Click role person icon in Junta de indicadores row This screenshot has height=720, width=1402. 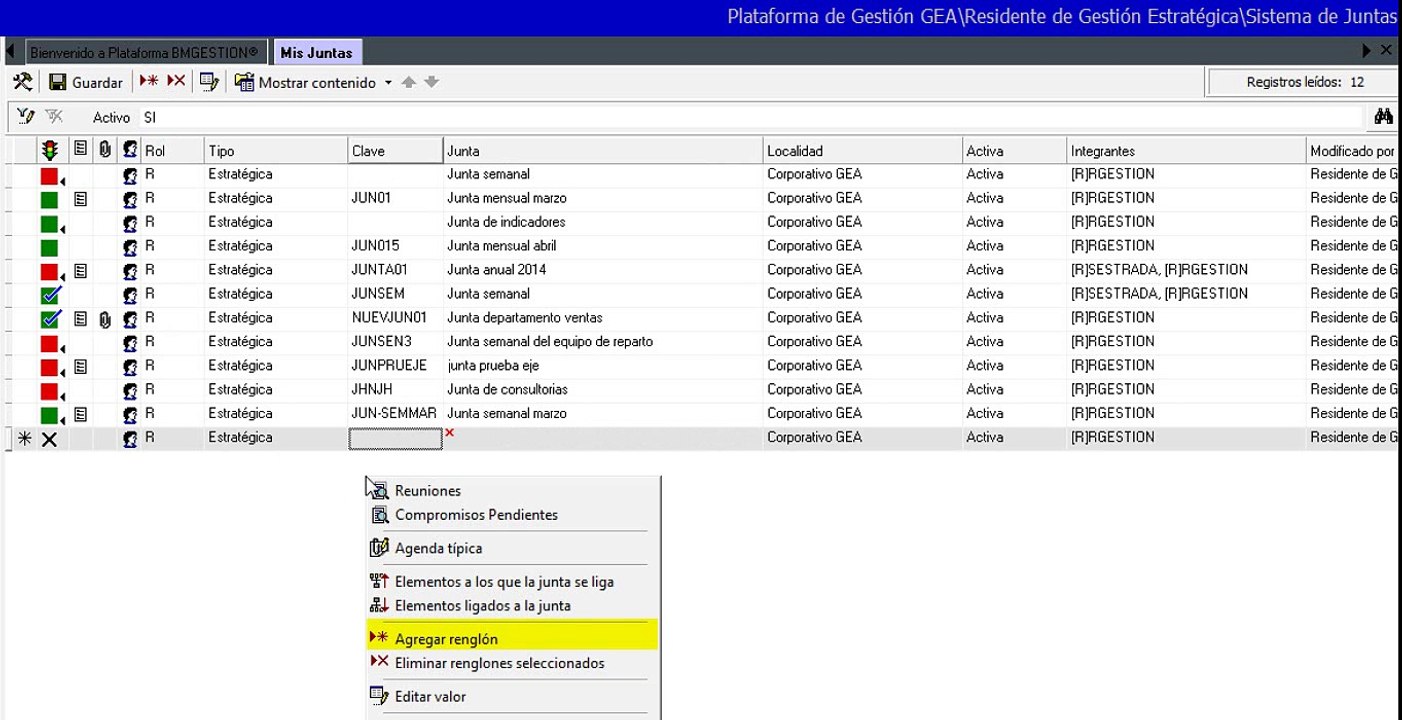click(130, 222)
